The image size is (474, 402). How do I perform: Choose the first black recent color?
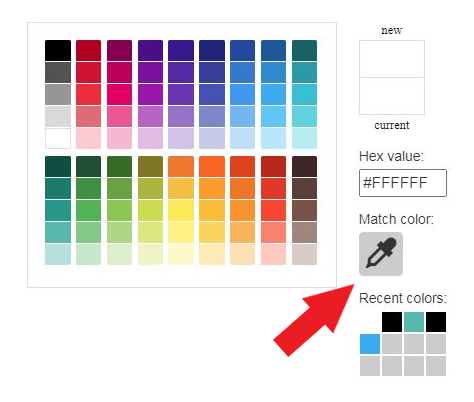(x=392, y=322)
